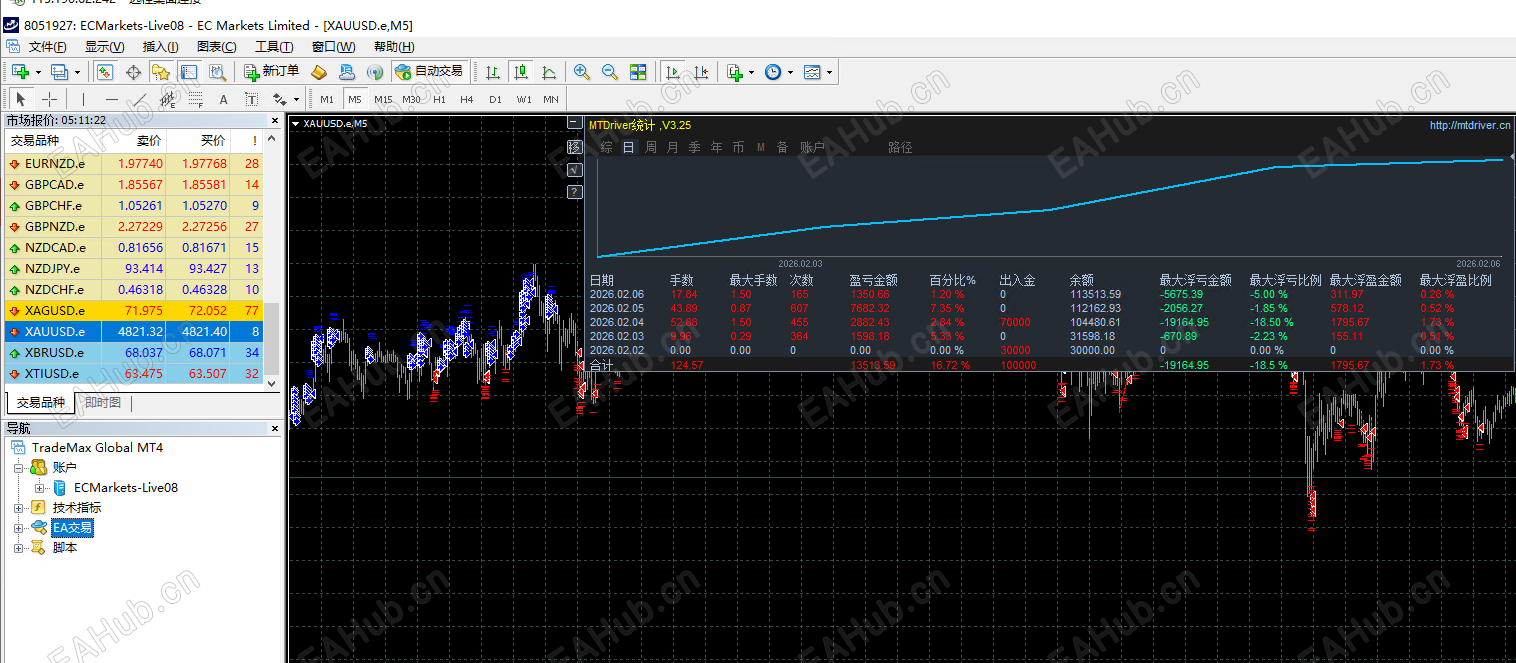Close the 市场报价 Market Watch panel
Screen dimensions: 1516x663
(275, 120)
